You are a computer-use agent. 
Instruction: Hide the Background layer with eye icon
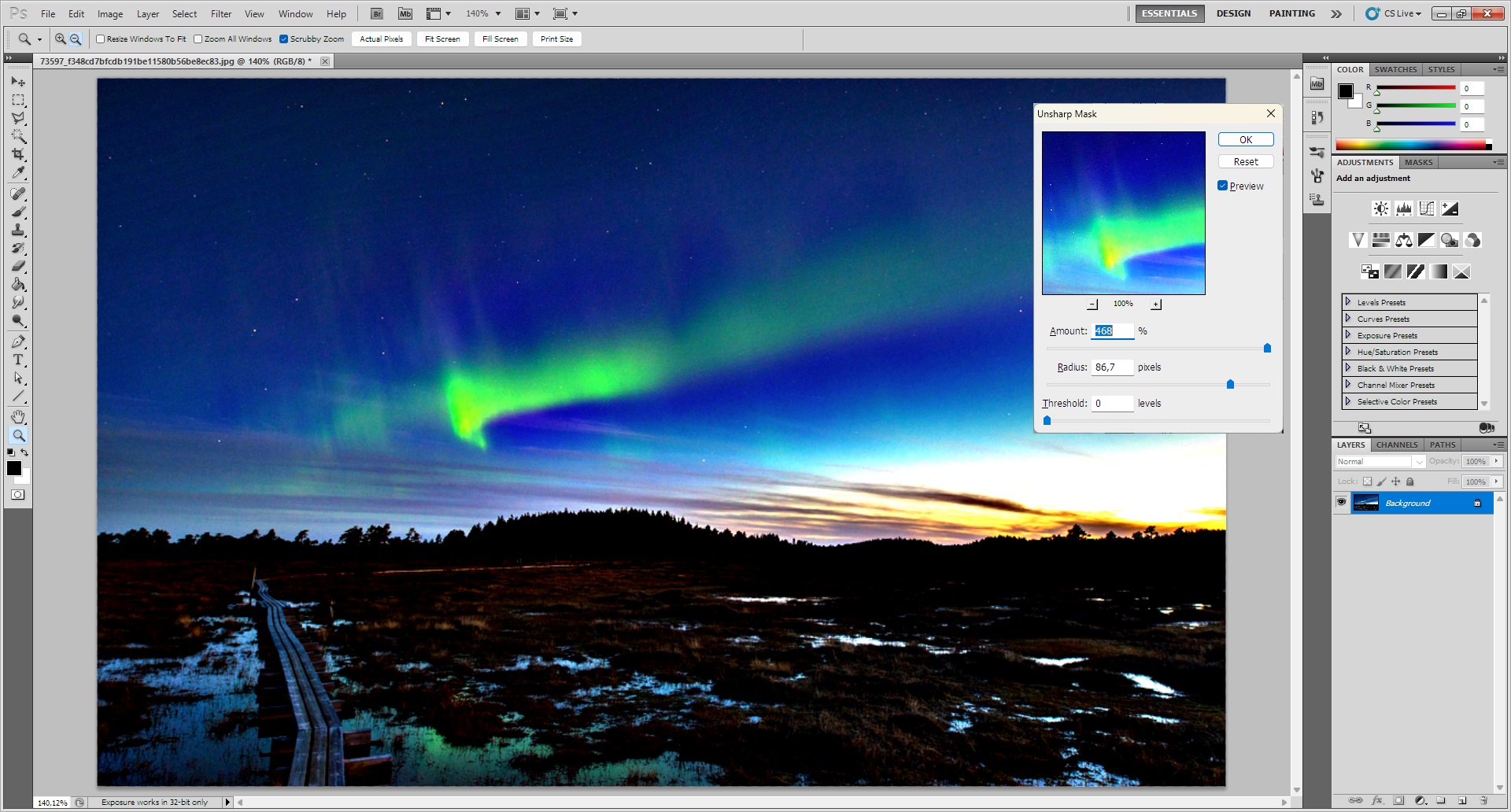[x=1342, y=502]
